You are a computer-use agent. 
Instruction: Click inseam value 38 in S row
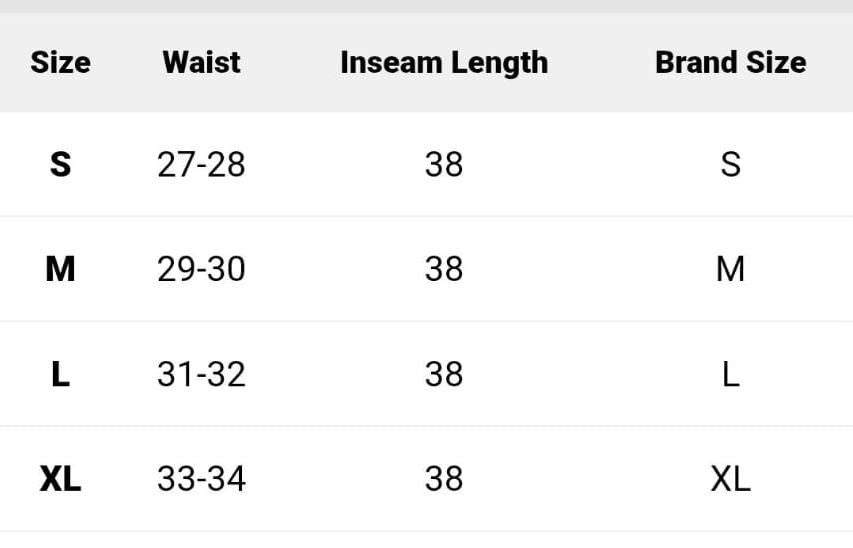444,164
